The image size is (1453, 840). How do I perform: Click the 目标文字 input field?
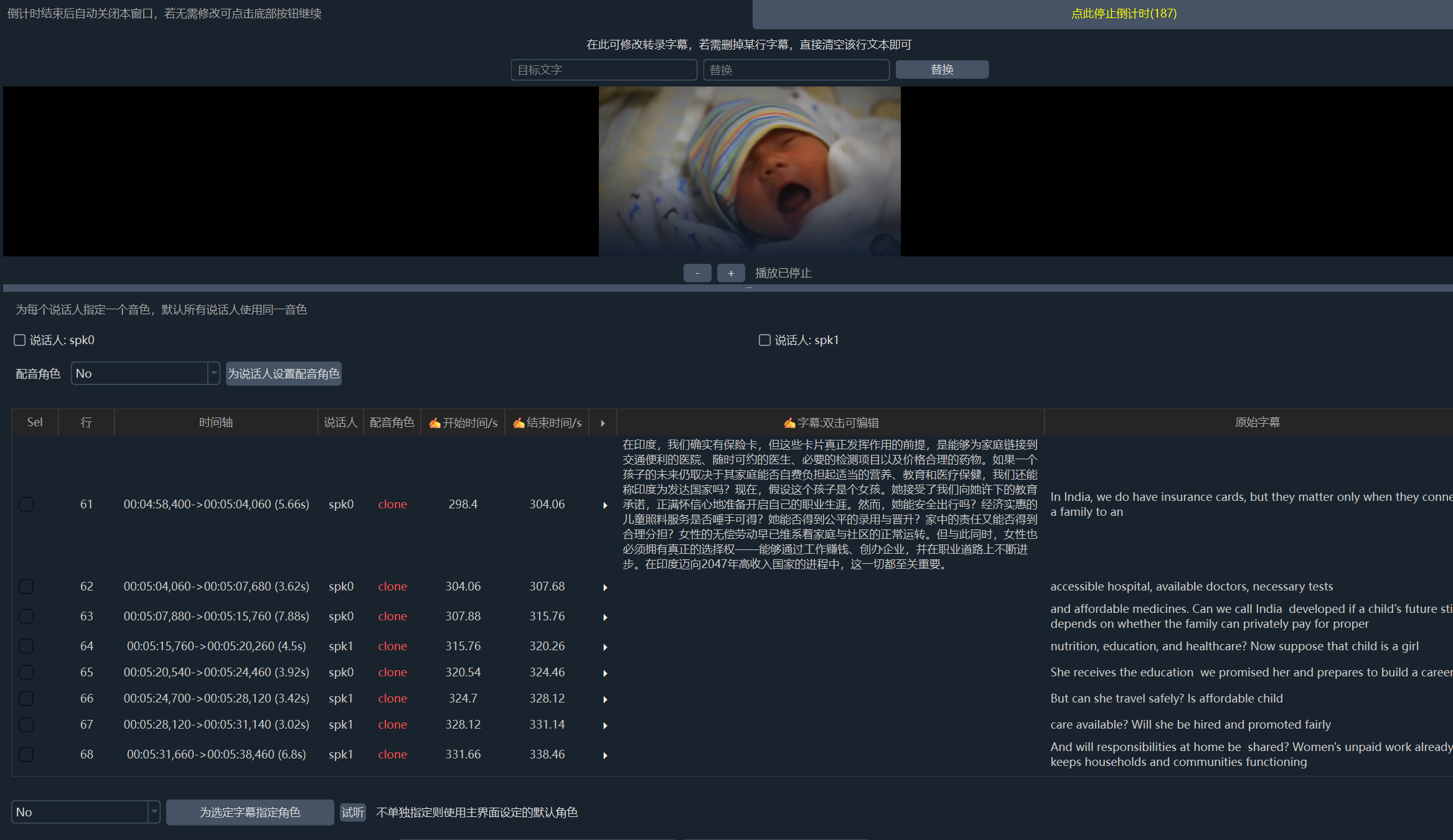(x=604, y=70)
